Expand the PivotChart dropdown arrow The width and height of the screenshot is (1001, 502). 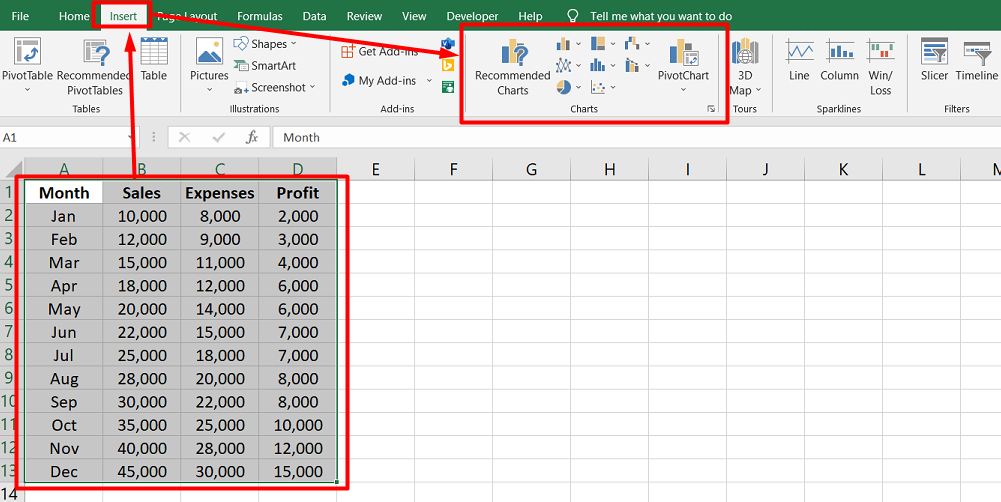[x=683, y=90]
